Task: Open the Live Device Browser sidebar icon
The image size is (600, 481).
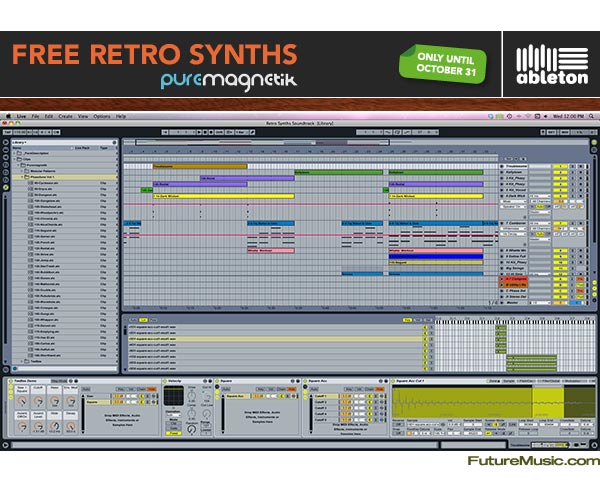Action: tap(6, 150)
